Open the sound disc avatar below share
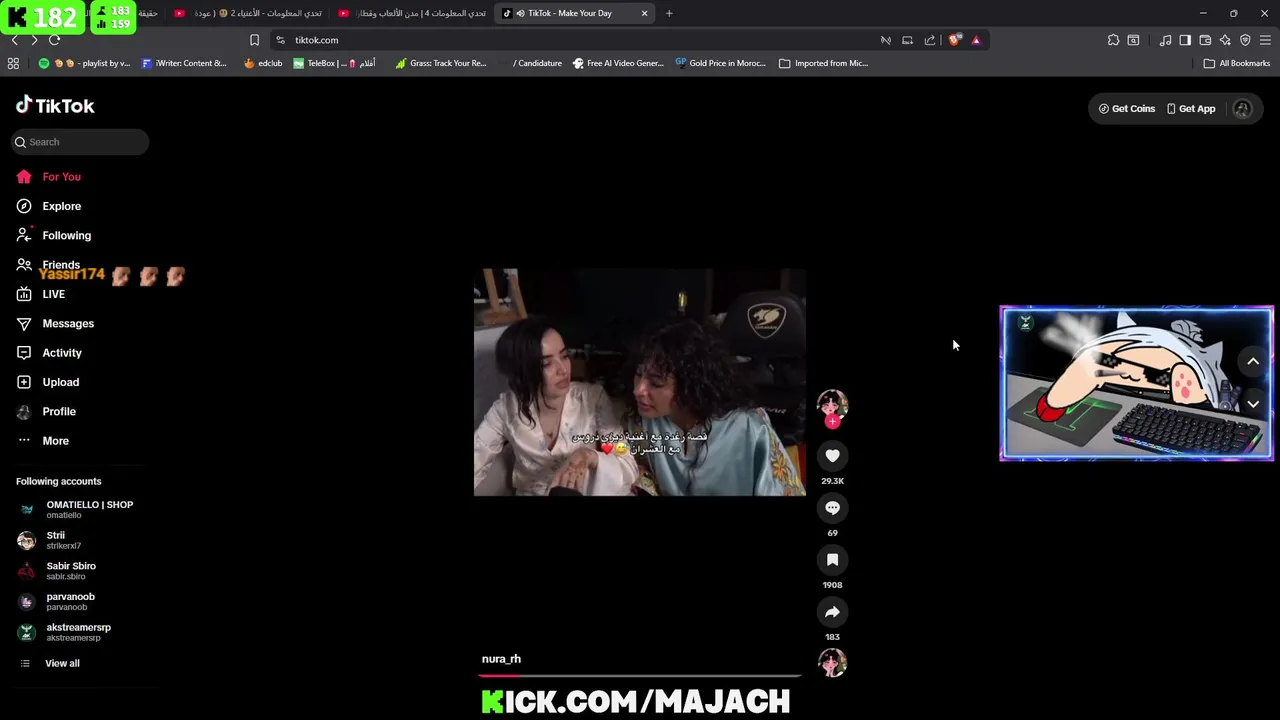The width and height of the screenshot is (1280, 720). [x=832, y=663]
